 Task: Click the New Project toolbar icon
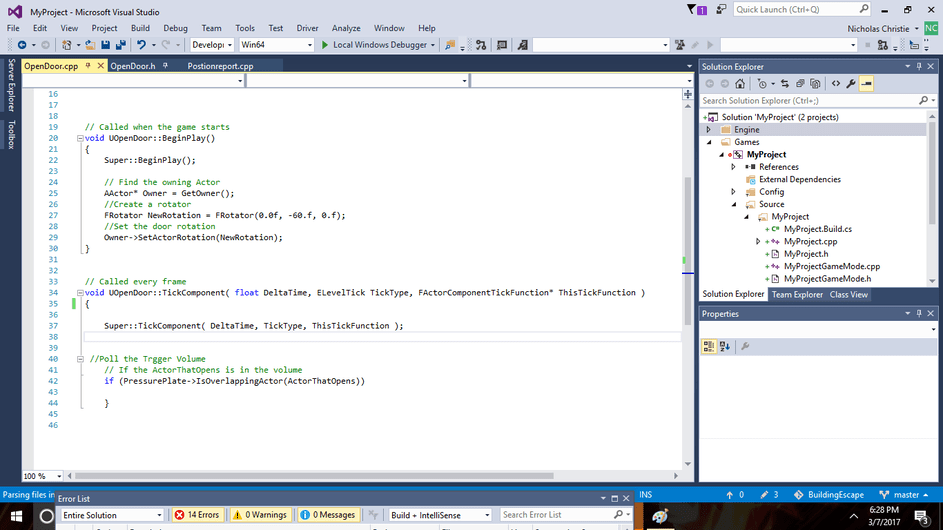pos(67,45)
